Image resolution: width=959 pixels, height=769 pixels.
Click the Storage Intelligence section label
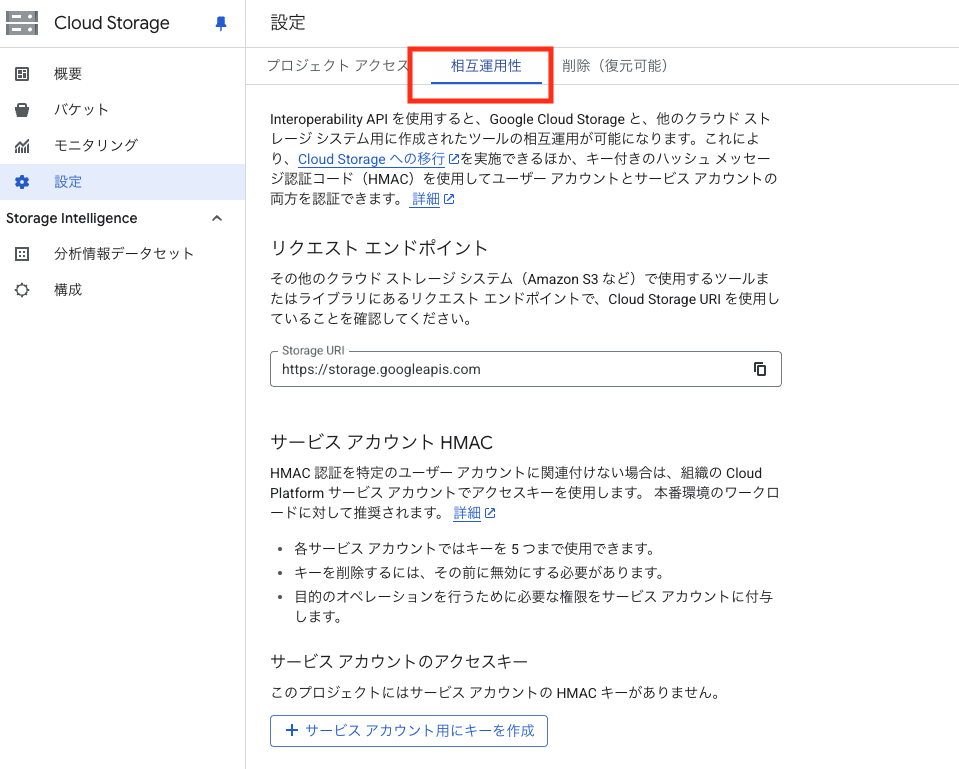click(x=72, y=218)
